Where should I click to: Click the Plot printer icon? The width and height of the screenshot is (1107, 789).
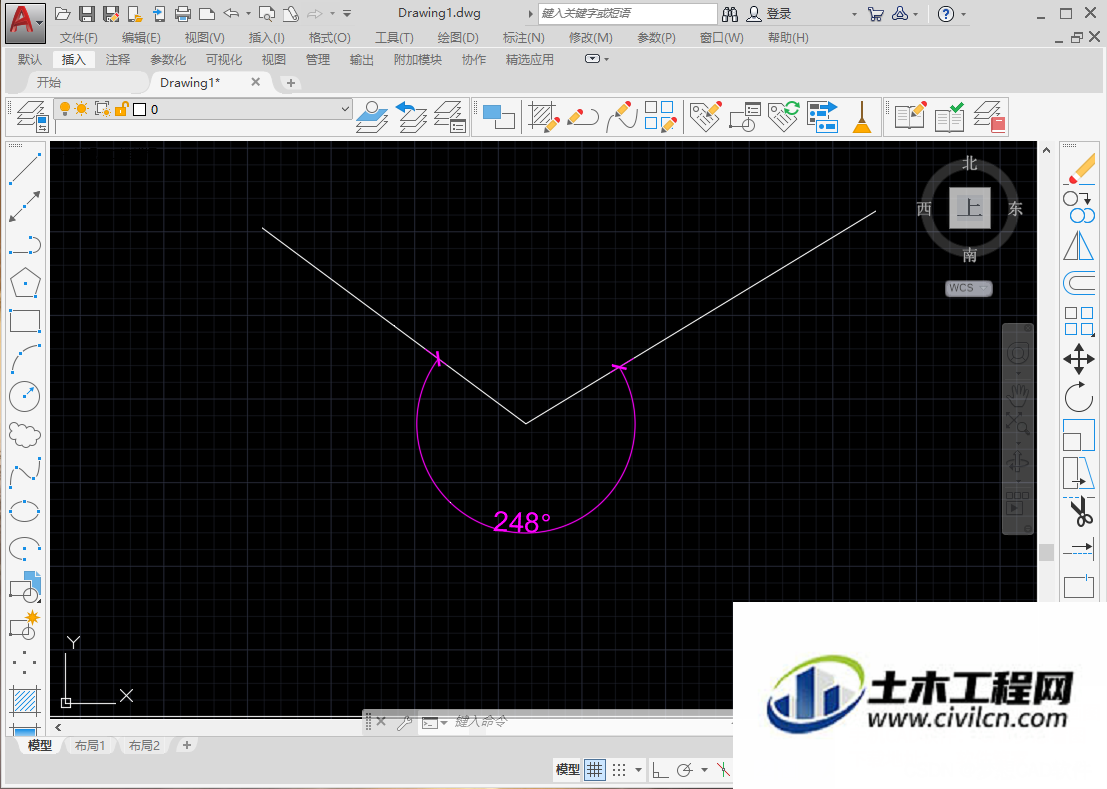click(183, 13)
